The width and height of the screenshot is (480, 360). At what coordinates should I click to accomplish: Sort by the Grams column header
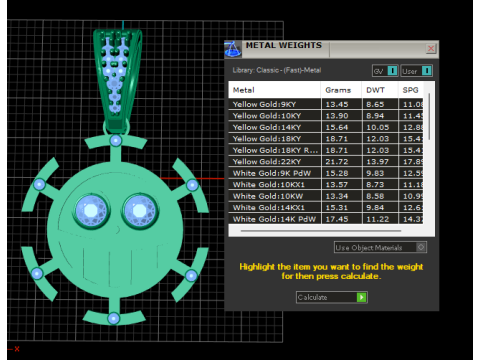coord(341,90)
